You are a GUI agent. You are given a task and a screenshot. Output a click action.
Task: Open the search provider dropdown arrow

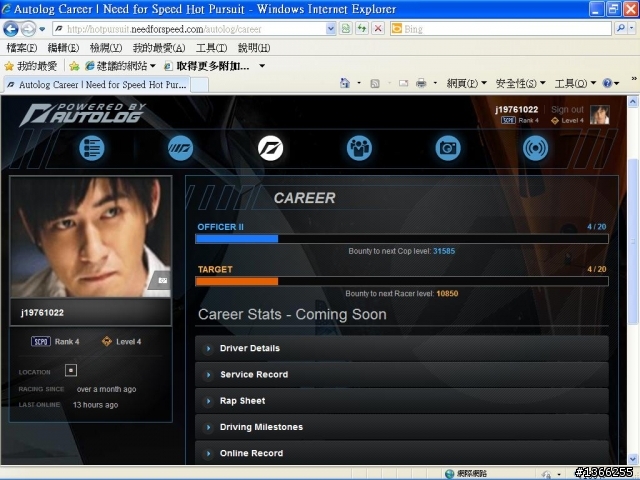pyautogui.click(x=631, y=28)
